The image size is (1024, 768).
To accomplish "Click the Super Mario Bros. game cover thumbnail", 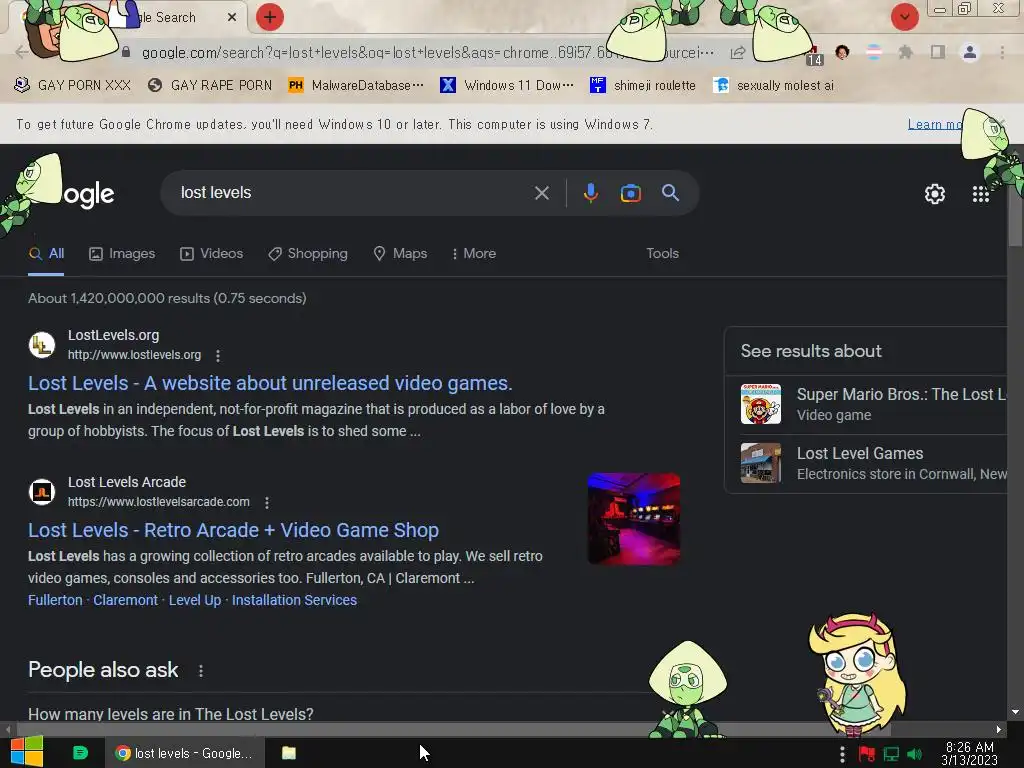I will (x=761, y=404).
